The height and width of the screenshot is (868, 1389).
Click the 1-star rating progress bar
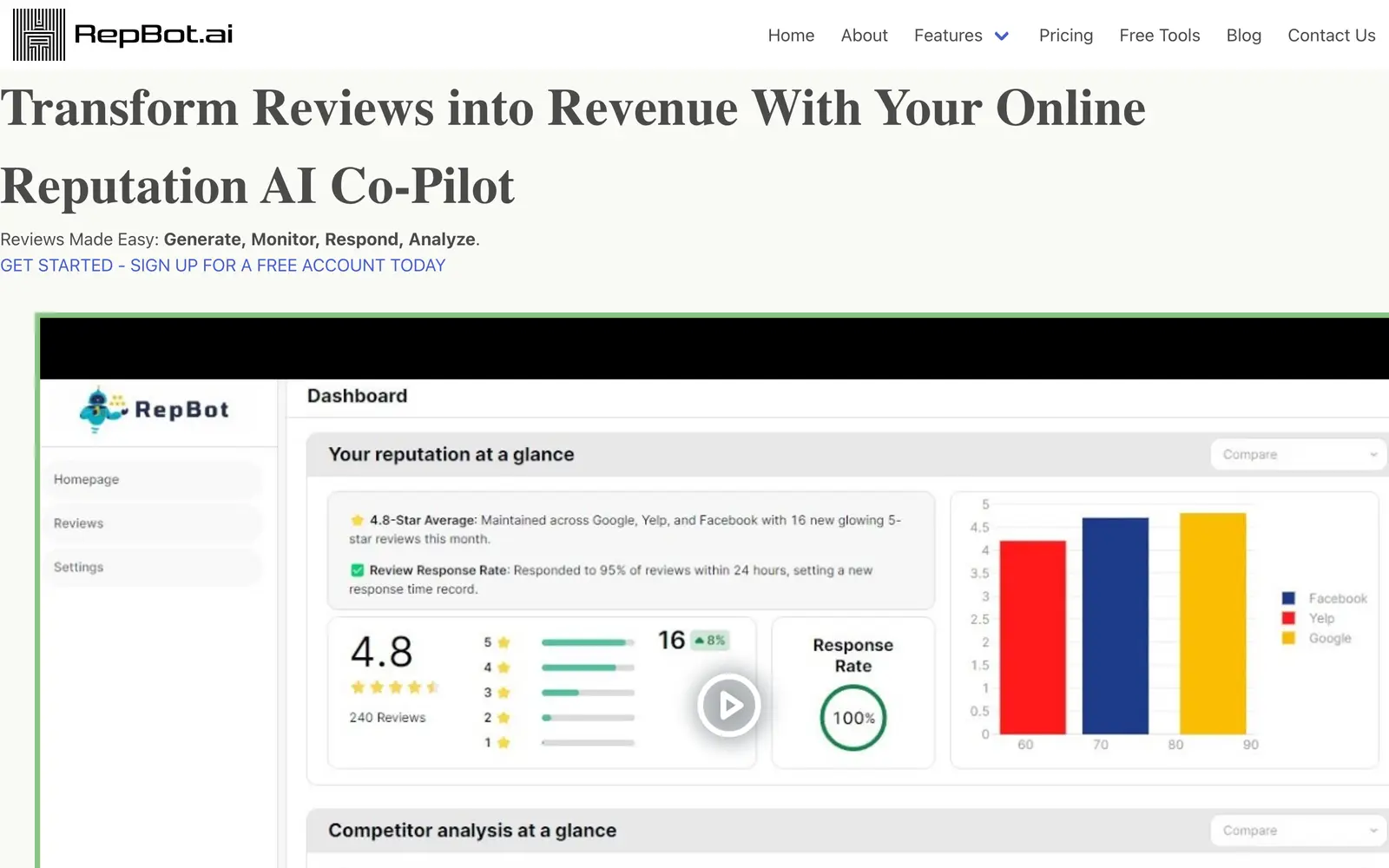point(588,743)
